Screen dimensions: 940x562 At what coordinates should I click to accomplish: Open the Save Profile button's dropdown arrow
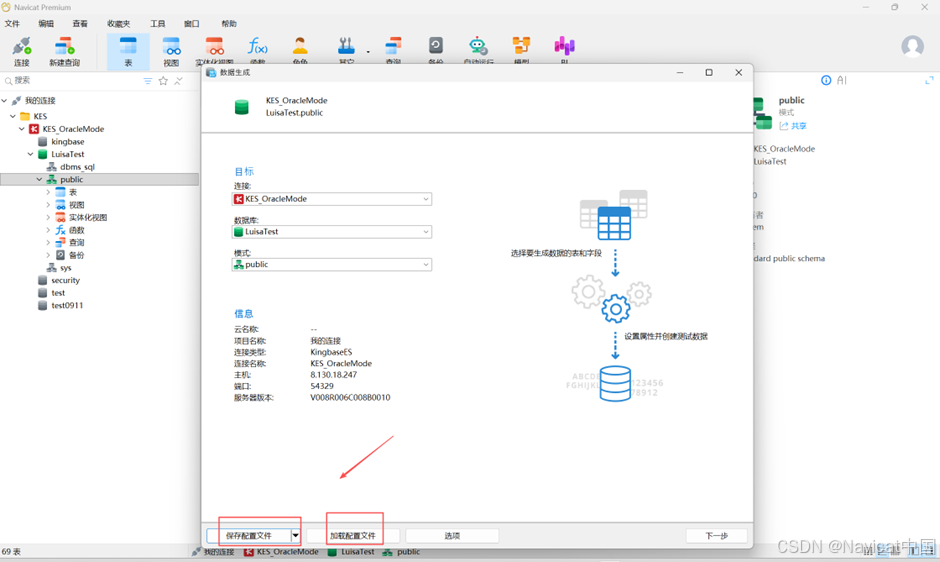[x=296, y=536]
